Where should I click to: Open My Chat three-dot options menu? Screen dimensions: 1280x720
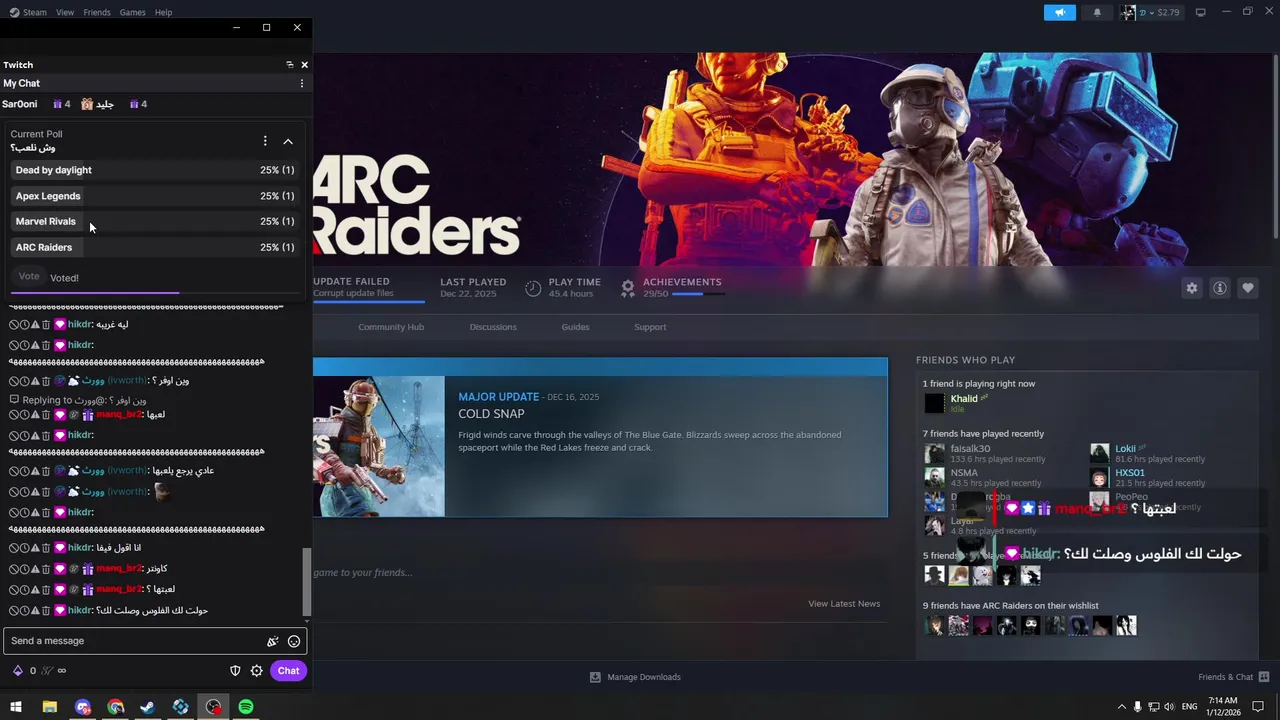[302, 84]
